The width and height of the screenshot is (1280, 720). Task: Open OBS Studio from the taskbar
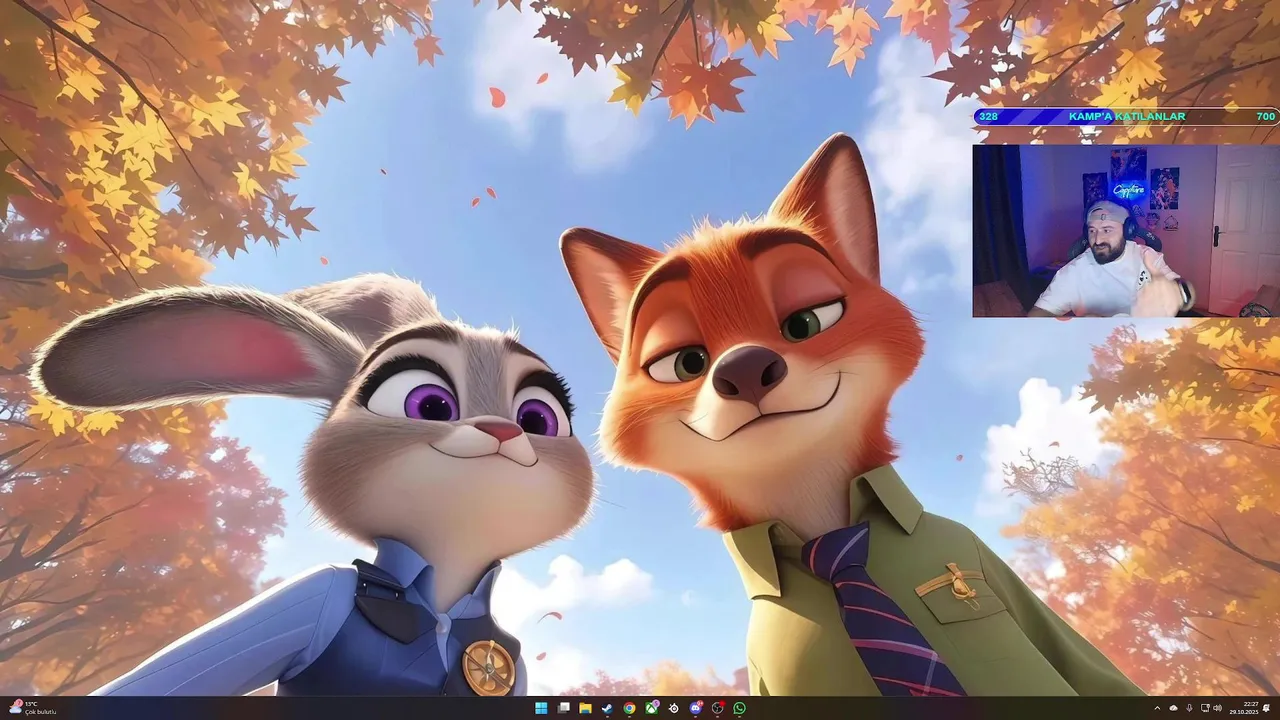[x=718, y=708]
